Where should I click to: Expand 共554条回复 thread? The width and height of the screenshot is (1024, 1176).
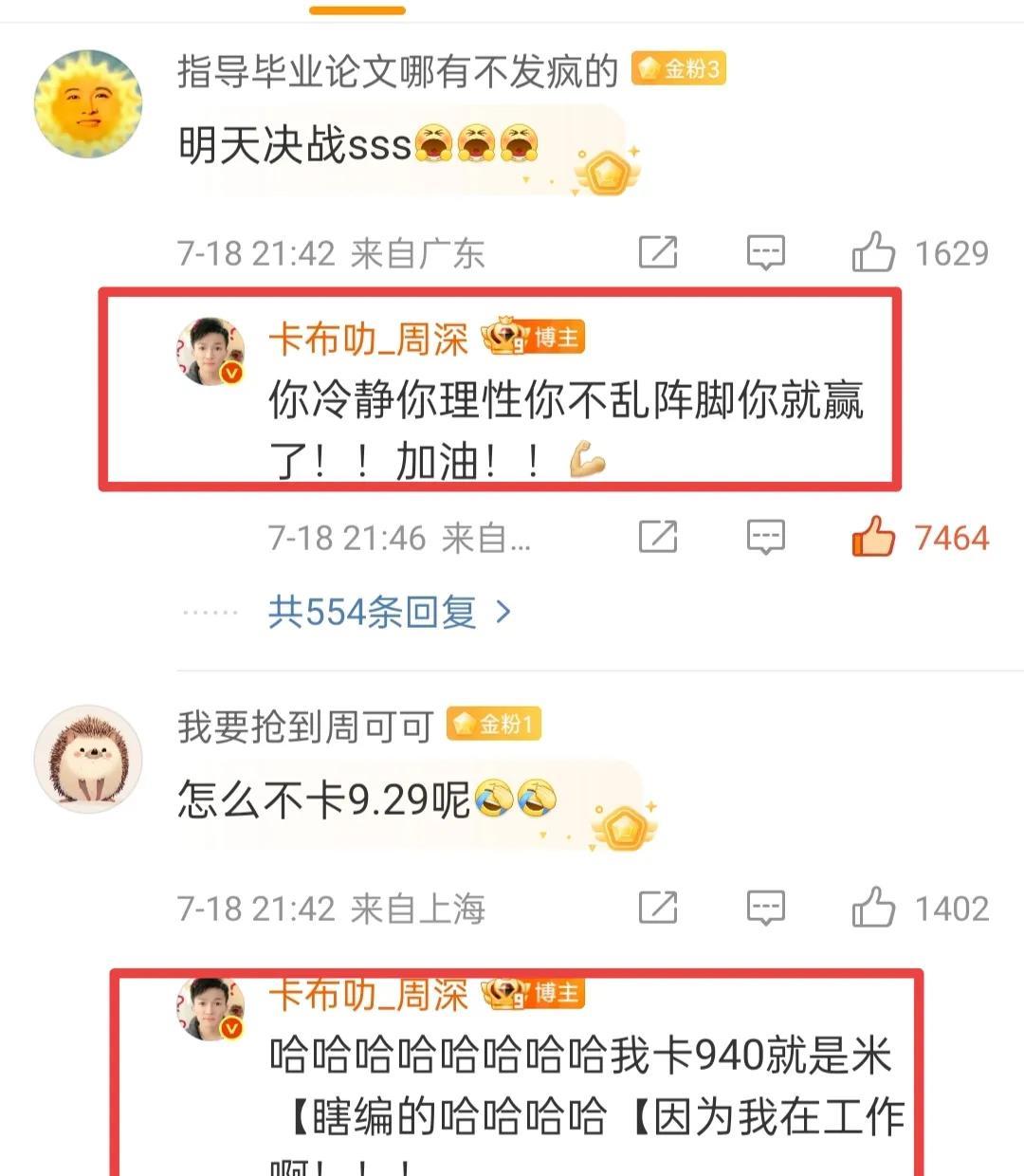coord(390,613)
